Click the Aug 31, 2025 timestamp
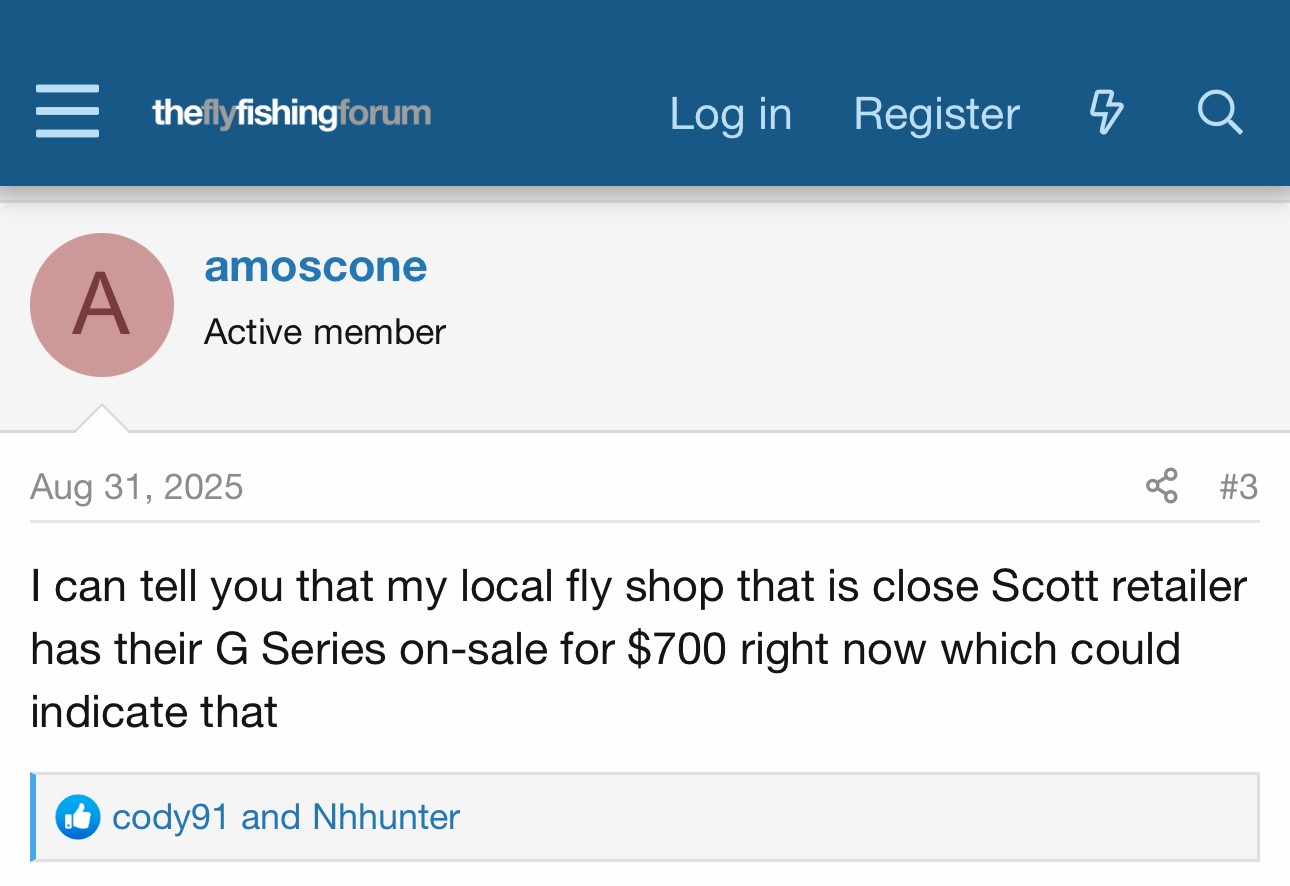1290x886 pixels. point(137,487)
